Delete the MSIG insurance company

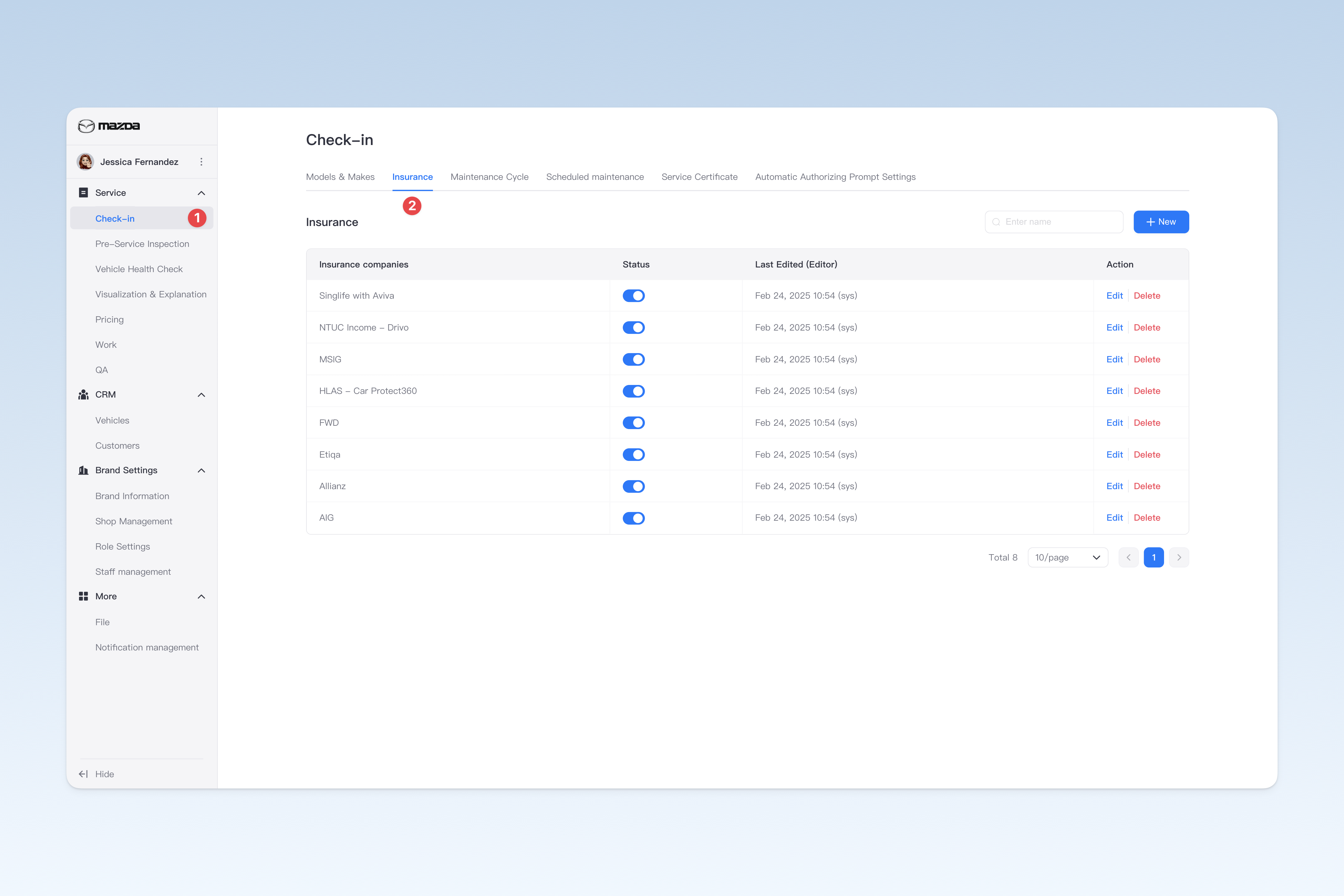tap(1147, 359)
